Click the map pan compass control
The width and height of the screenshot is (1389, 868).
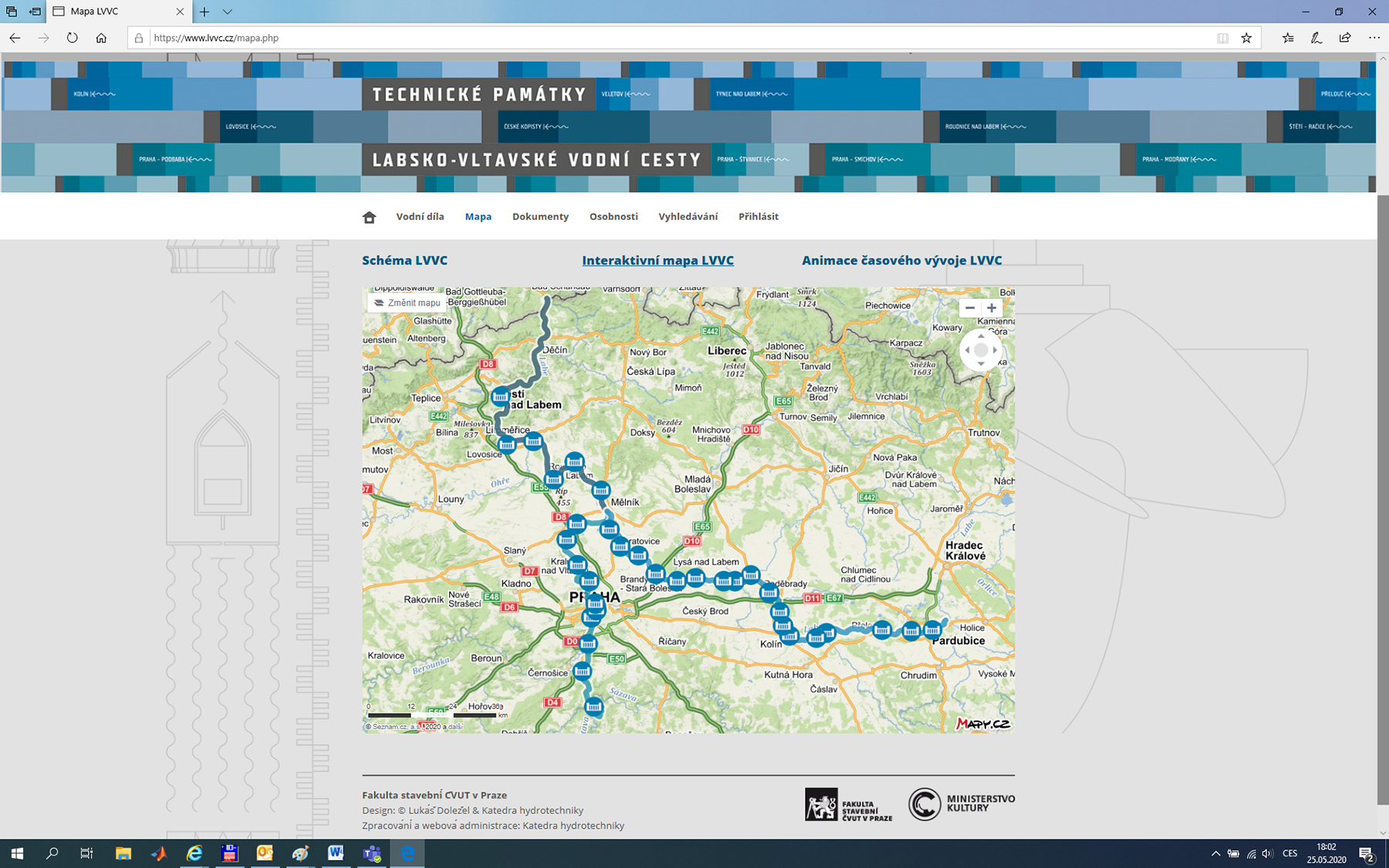pos(981,350)
